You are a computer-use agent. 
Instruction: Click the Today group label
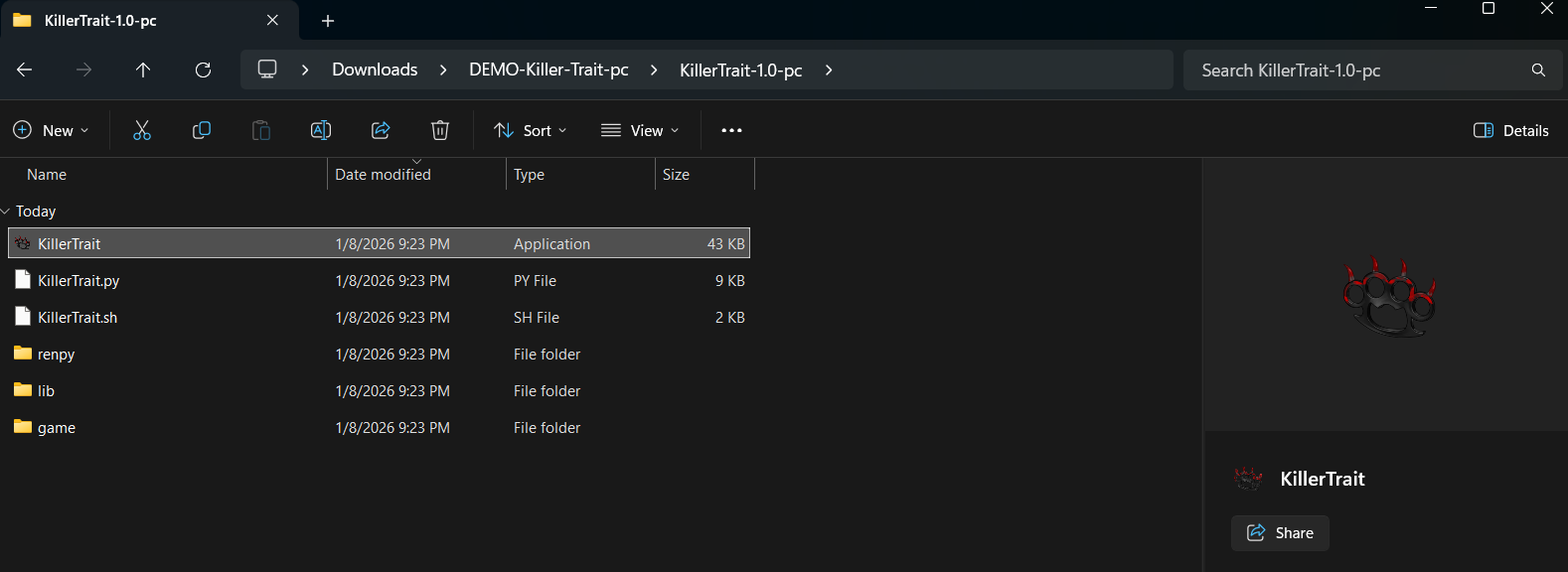36,211
